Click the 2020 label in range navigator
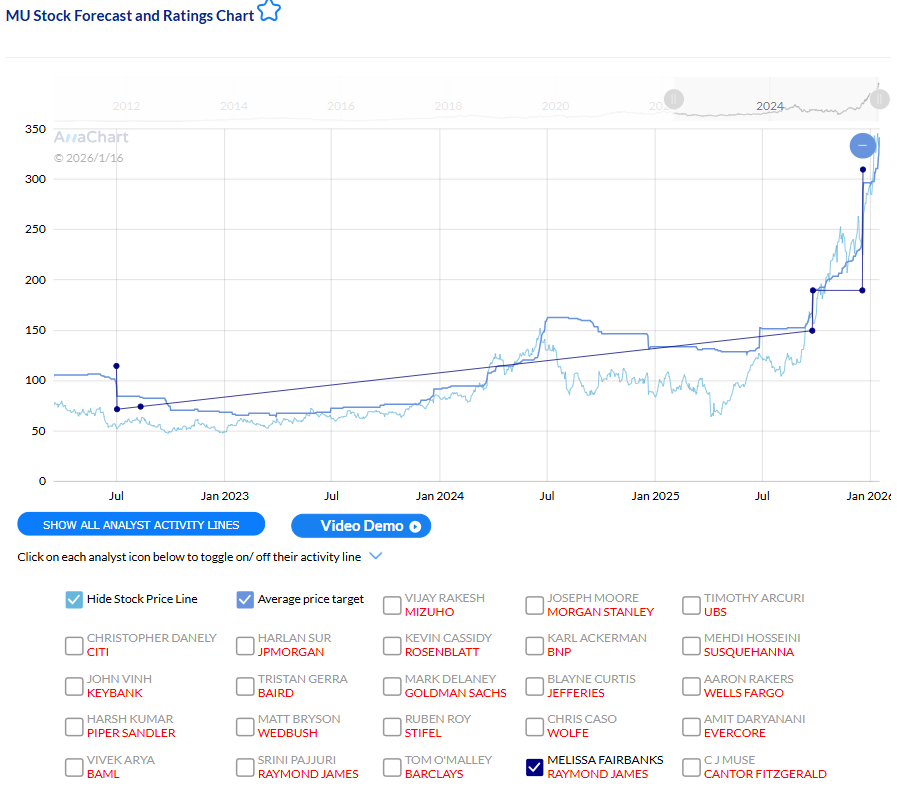 [555, 106]
